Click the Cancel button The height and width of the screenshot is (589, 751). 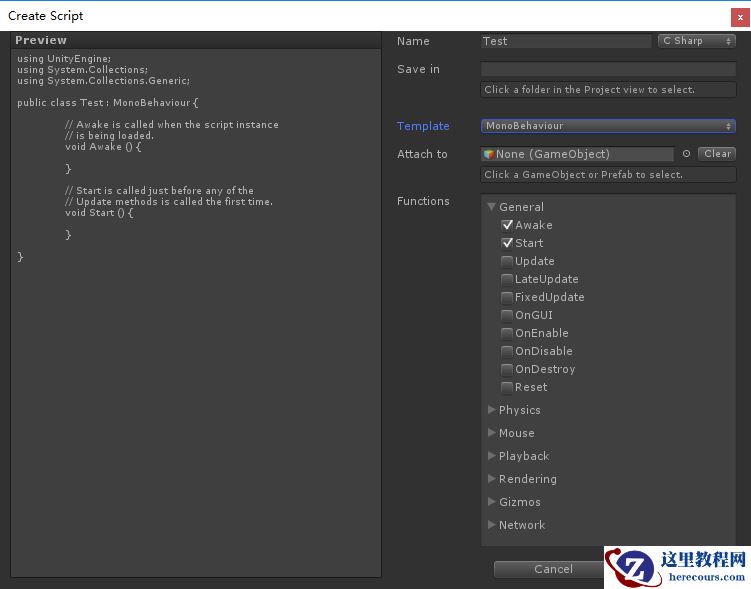point(549,569)
